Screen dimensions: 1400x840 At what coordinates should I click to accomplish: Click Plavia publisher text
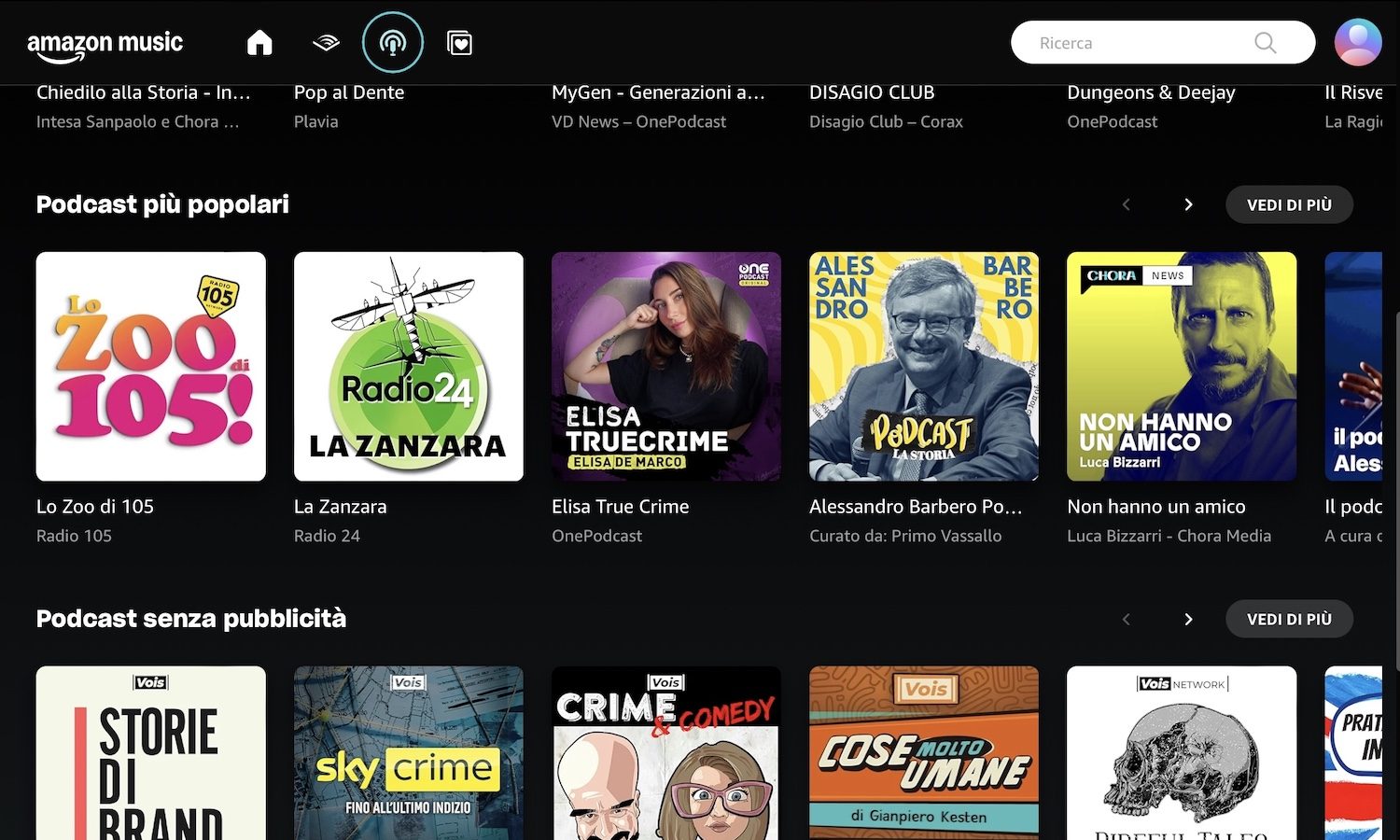pyautogui.click(x=316, y=121)
